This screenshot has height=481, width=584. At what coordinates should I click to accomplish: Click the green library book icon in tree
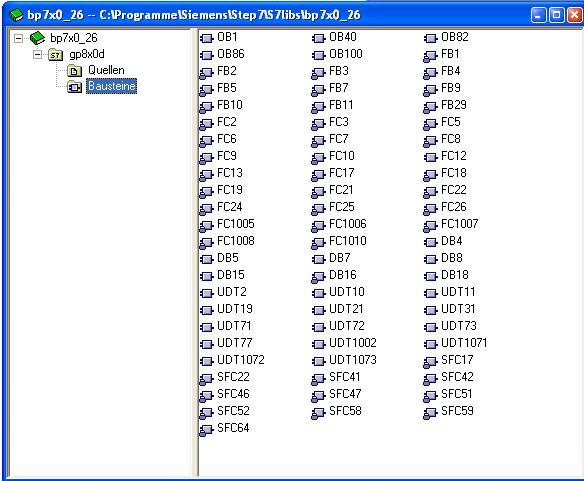[37, 38]
